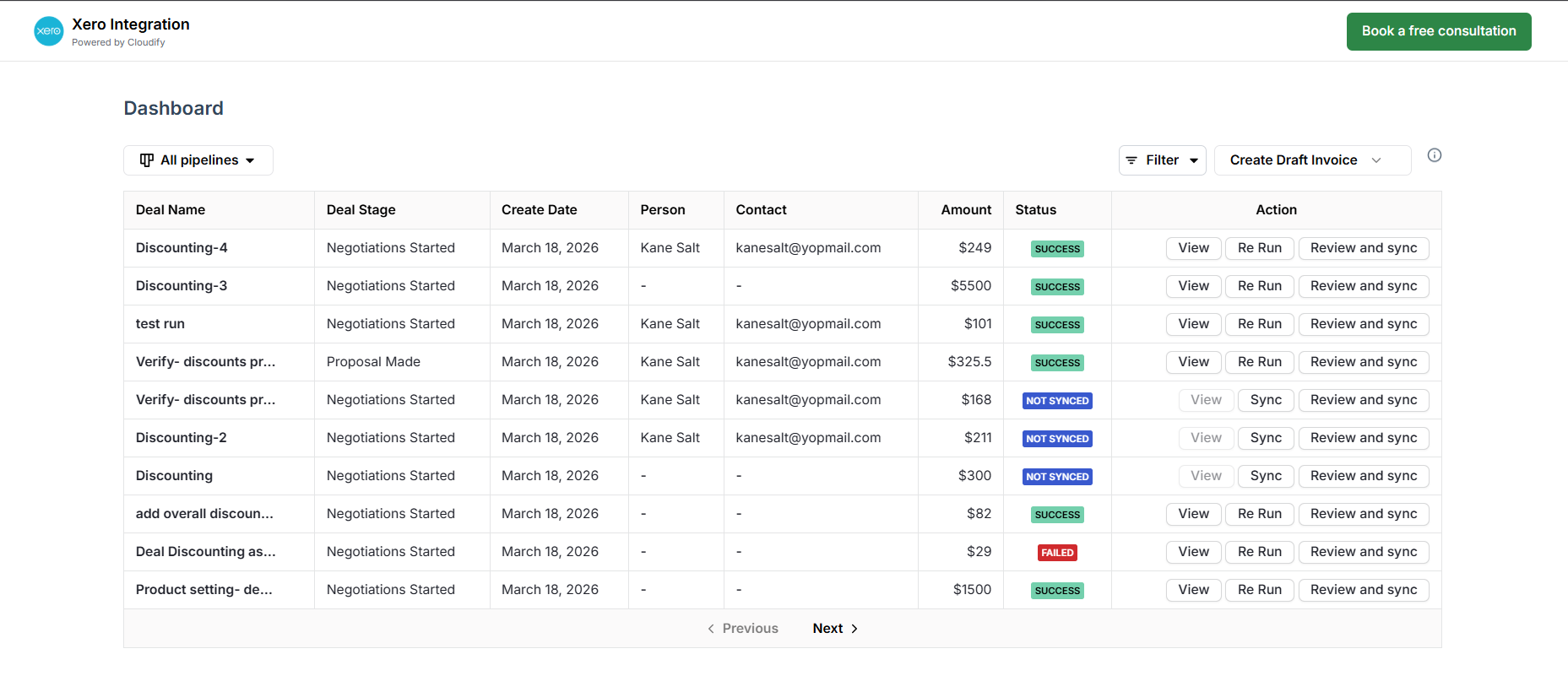Re Run the $1500 deal

point(1260,590)
